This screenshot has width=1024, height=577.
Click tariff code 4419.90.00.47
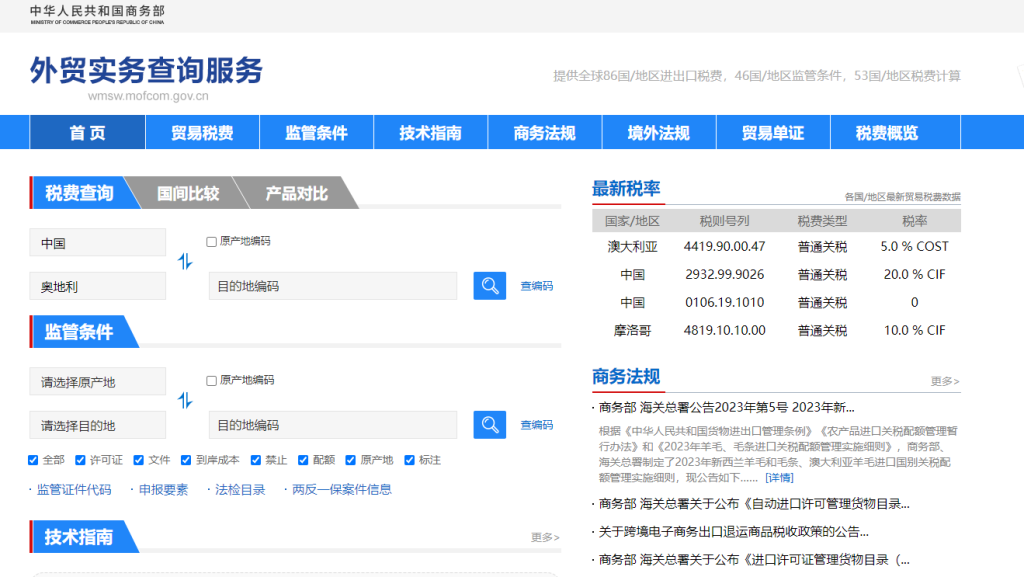[x=724, y=247]
